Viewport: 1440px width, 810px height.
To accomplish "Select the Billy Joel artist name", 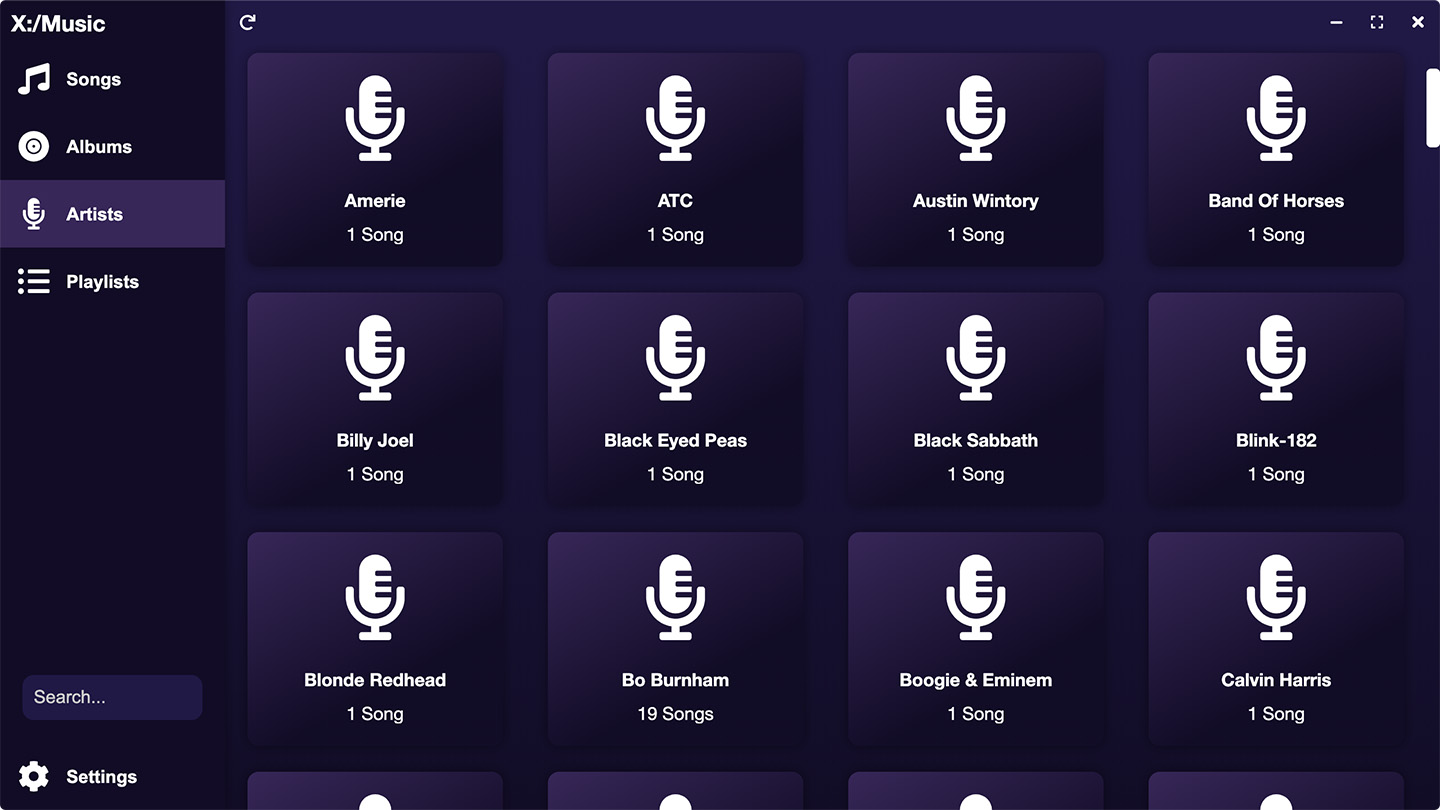I will click(375, 440).
